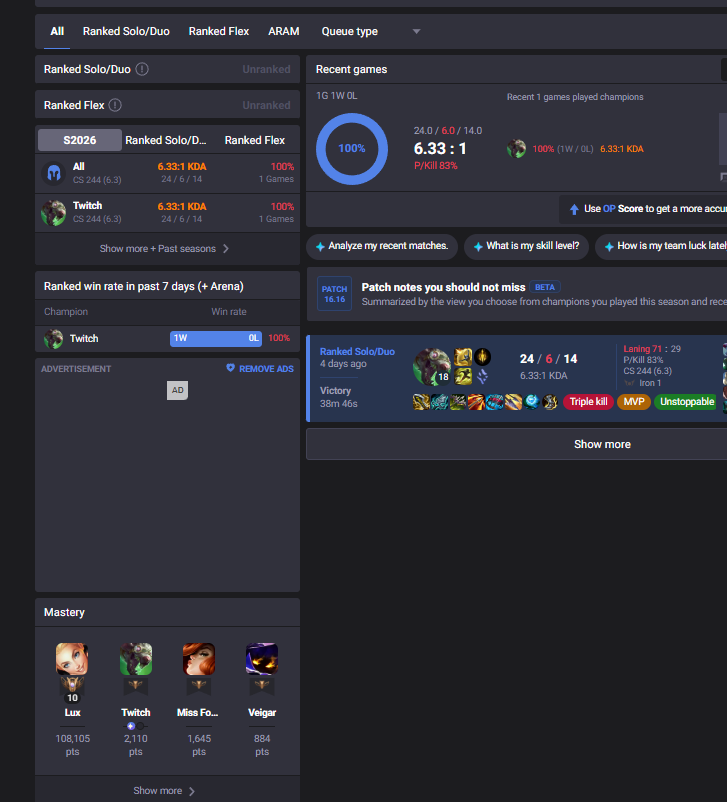Select the purple secondary rune icon in match row
This screenshot has width=727, height=802.
[x=482, y=376]
